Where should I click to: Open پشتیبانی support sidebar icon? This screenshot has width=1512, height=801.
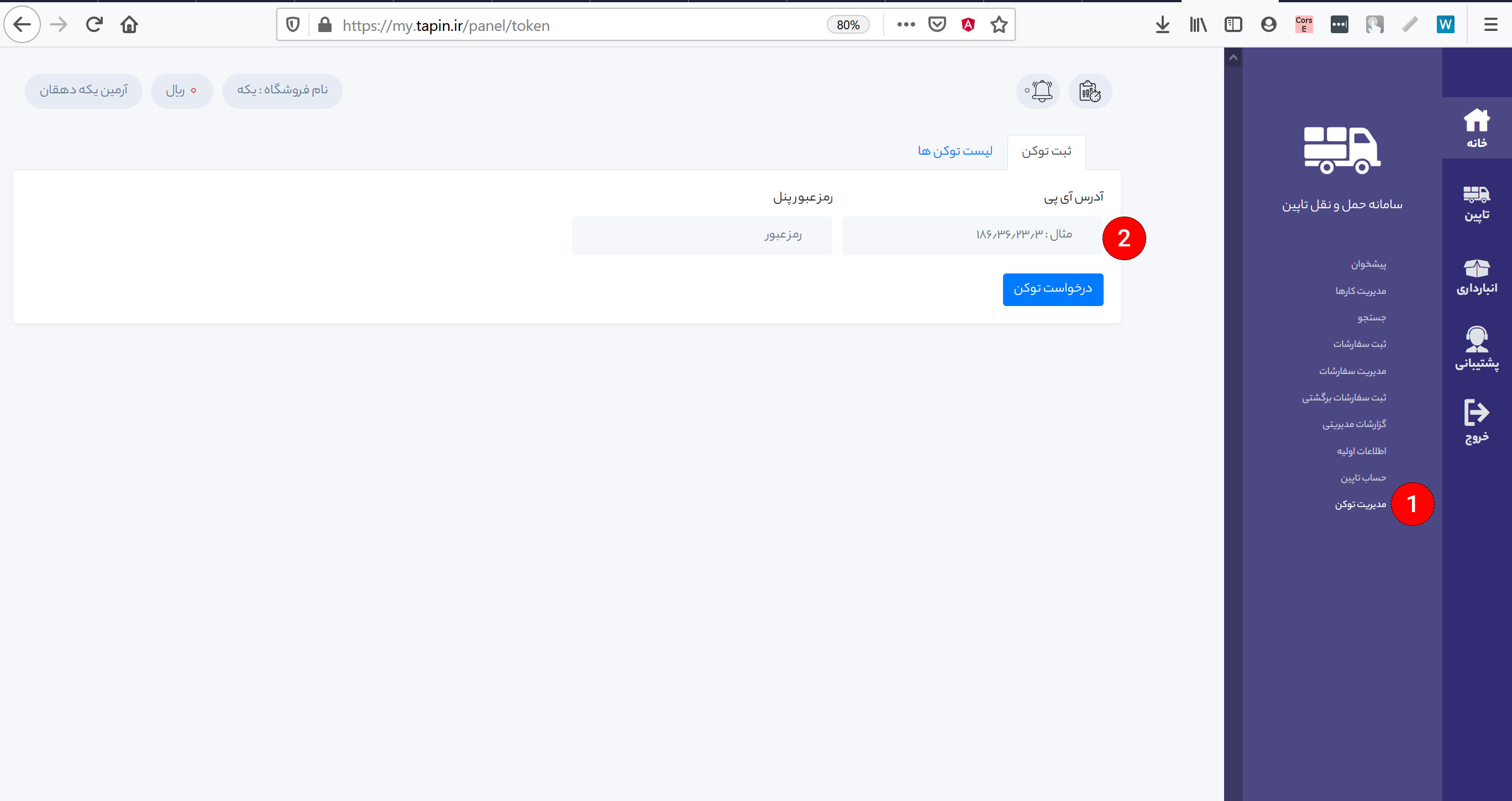tap(1477, 349)
